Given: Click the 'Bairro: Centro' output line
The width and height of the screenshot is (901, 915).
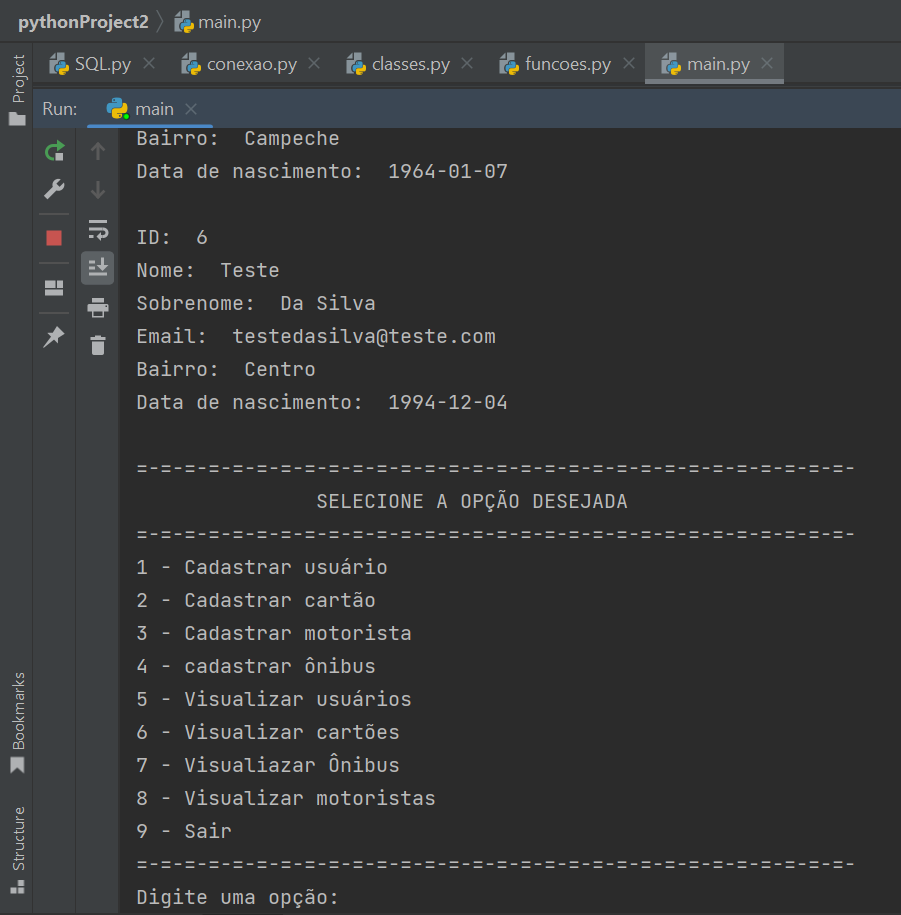Looking at the screenshot, I should 226,369.
